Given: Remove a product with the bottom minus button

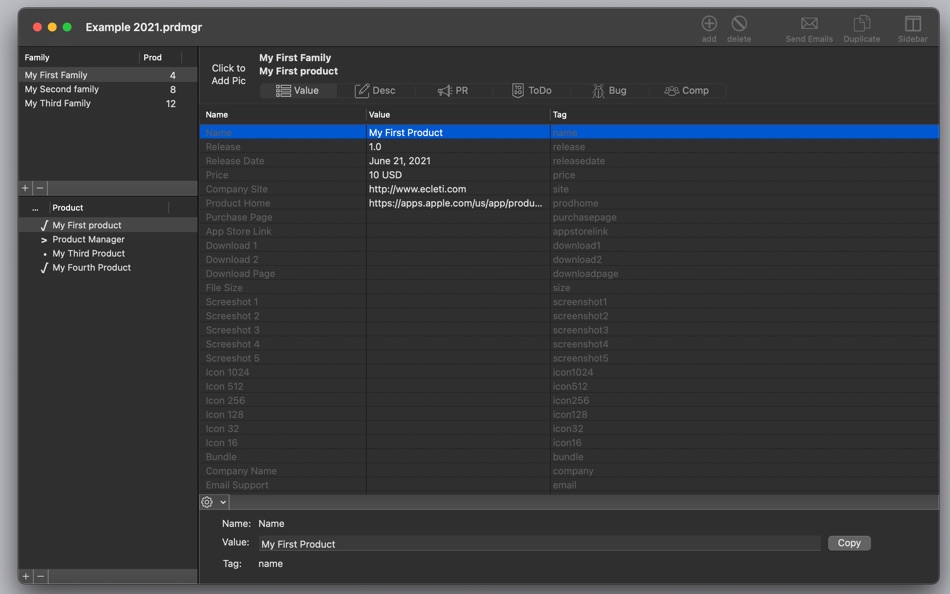Looking at the screenshot, I should tap(41, 576).
